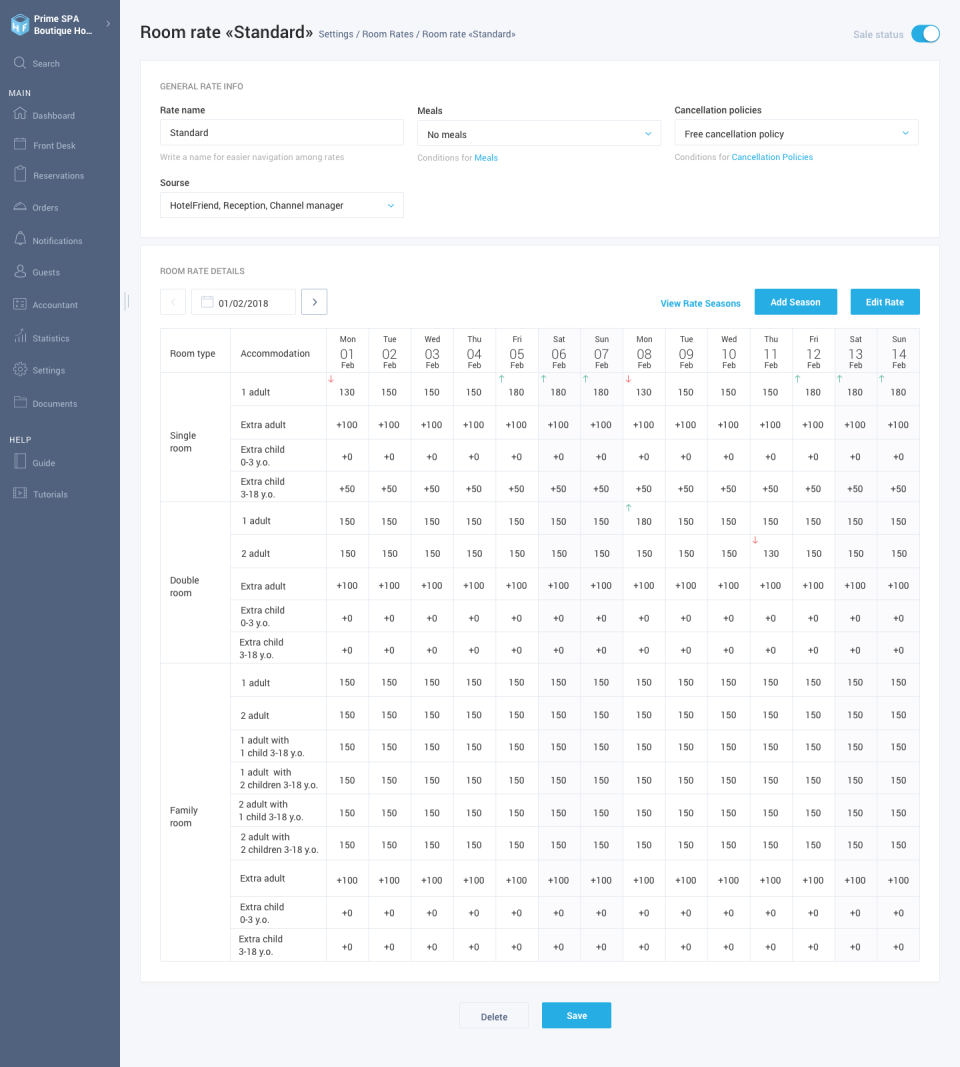Click the Statistics bar chart icon
The image size is (960, 1067).
point(20,336)
